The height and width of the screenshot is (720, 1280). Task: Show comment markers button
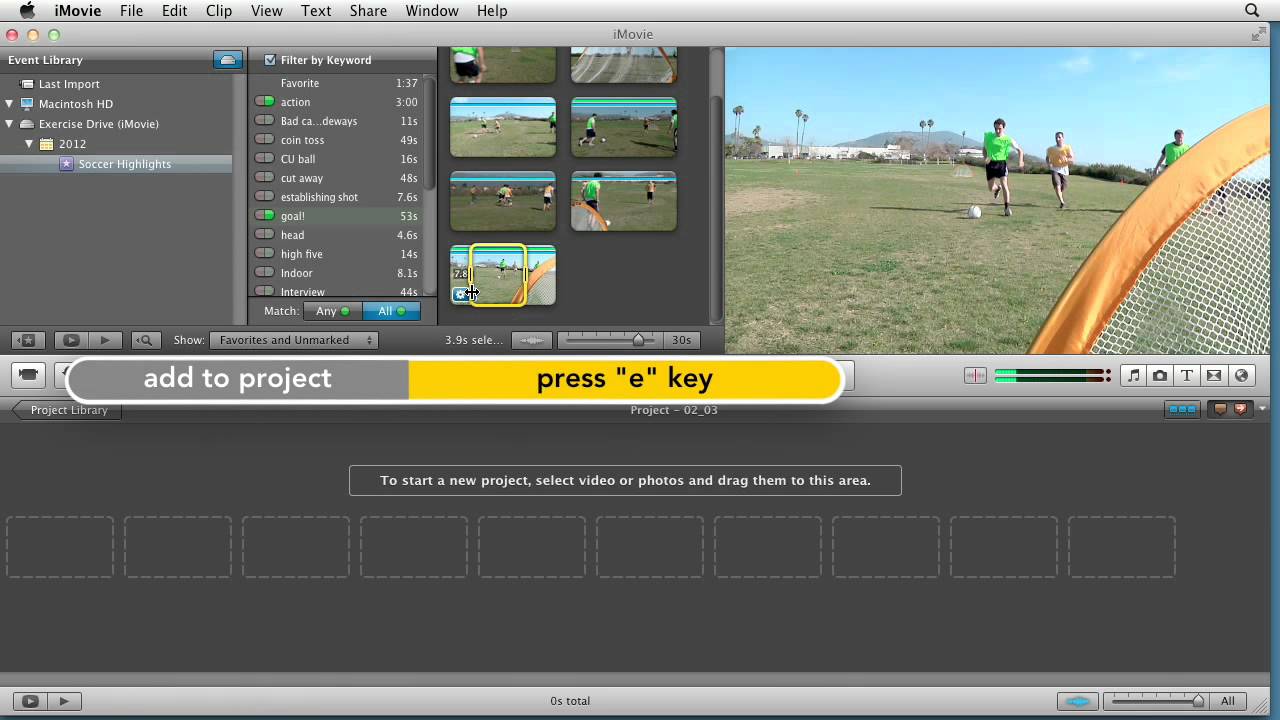pos(1219,409)
